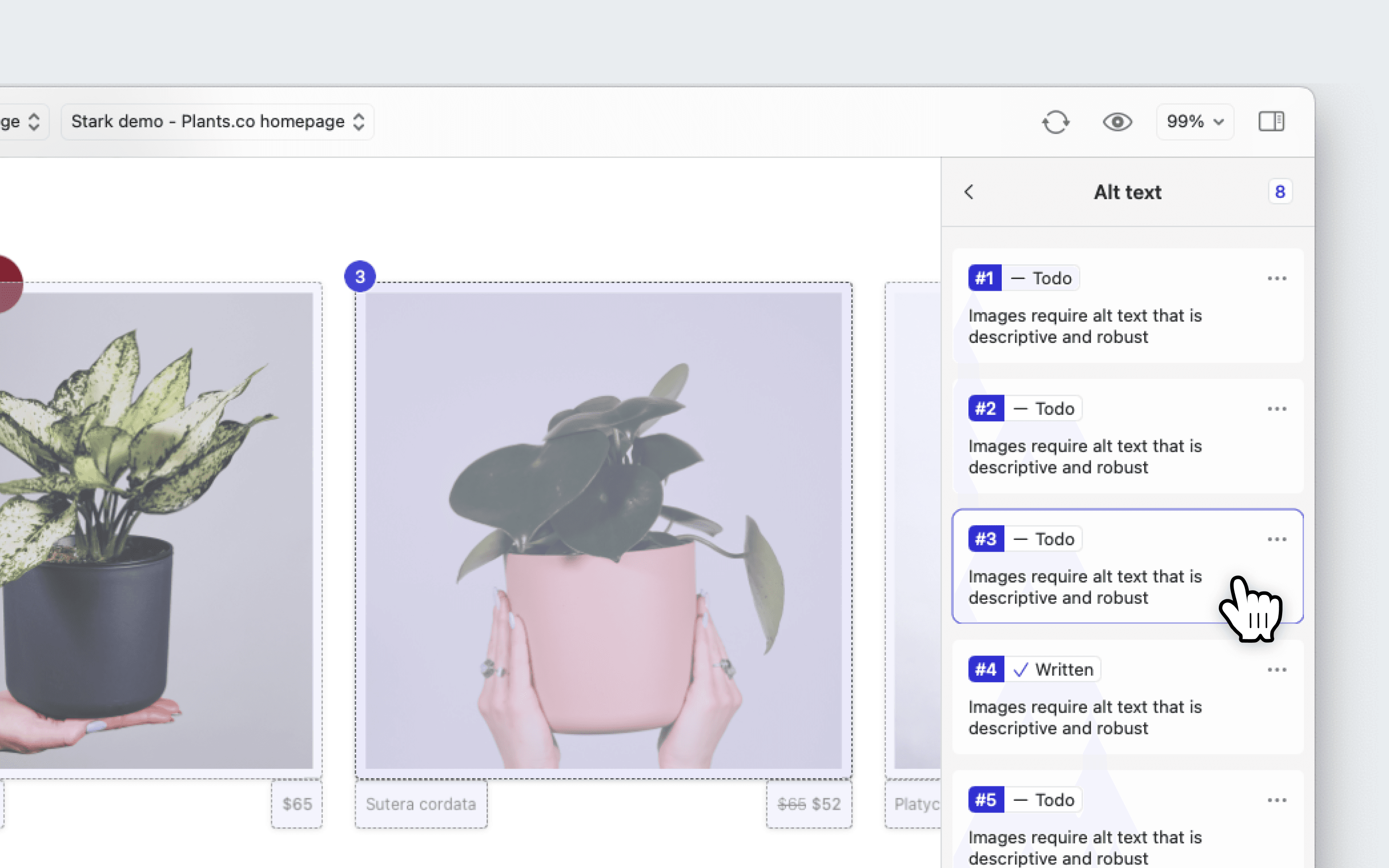Select the #2 alt text card description
The height and width of the screenshot is (868, 1389).
1085,457
